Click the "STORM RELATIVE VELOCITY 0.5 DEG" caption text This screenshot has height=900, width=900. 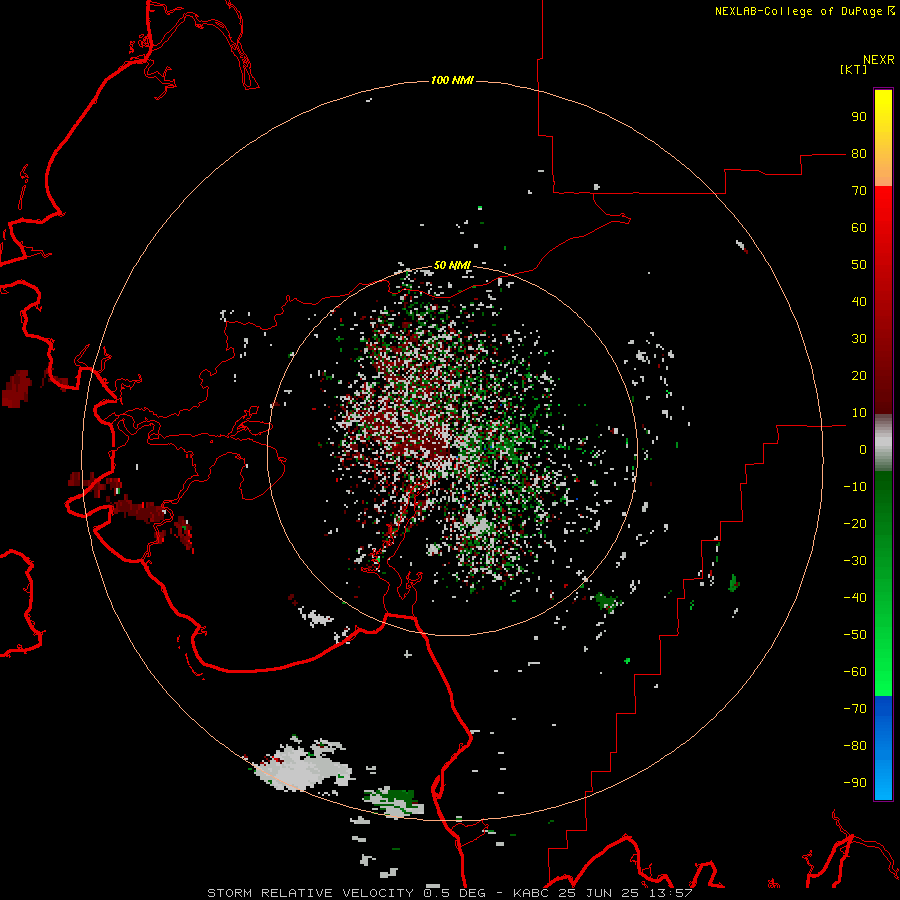click(x=346, y=893)
